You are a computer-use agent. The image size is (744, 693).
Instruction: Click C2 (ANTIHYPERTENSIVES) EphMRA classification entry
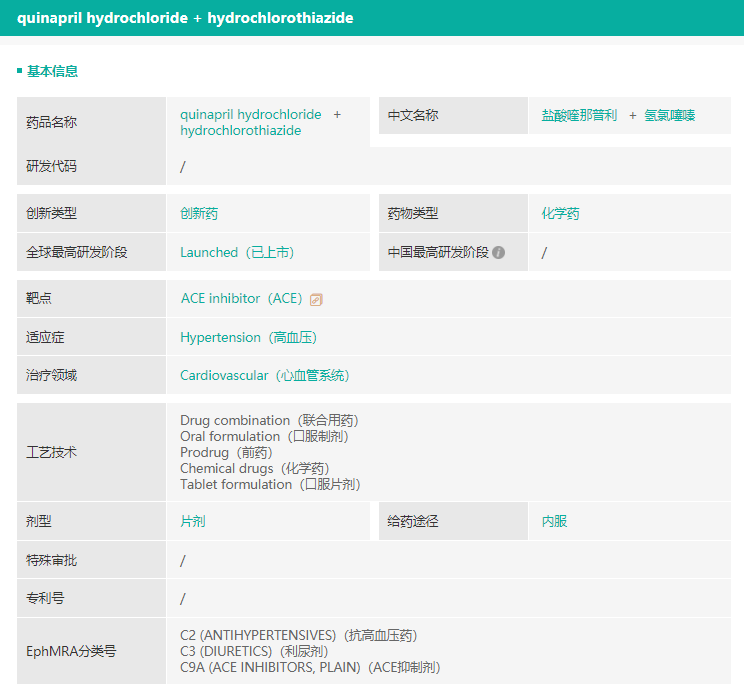pos(298,635)
